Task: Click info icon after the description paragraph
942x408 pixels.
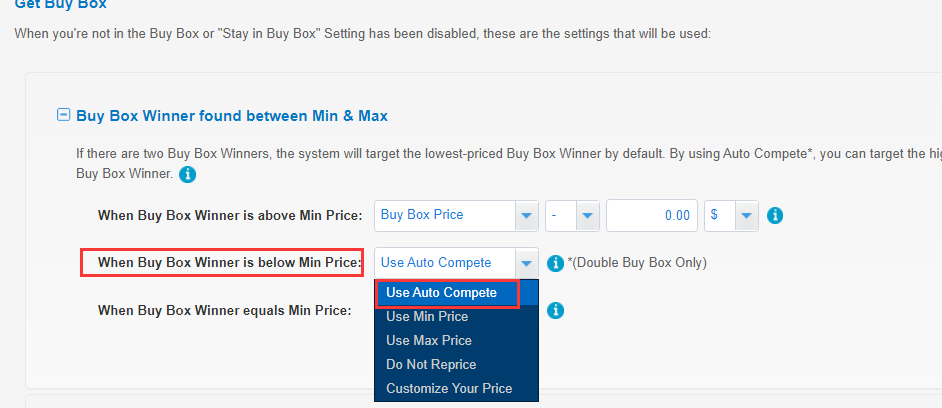Action: point(187,175)
